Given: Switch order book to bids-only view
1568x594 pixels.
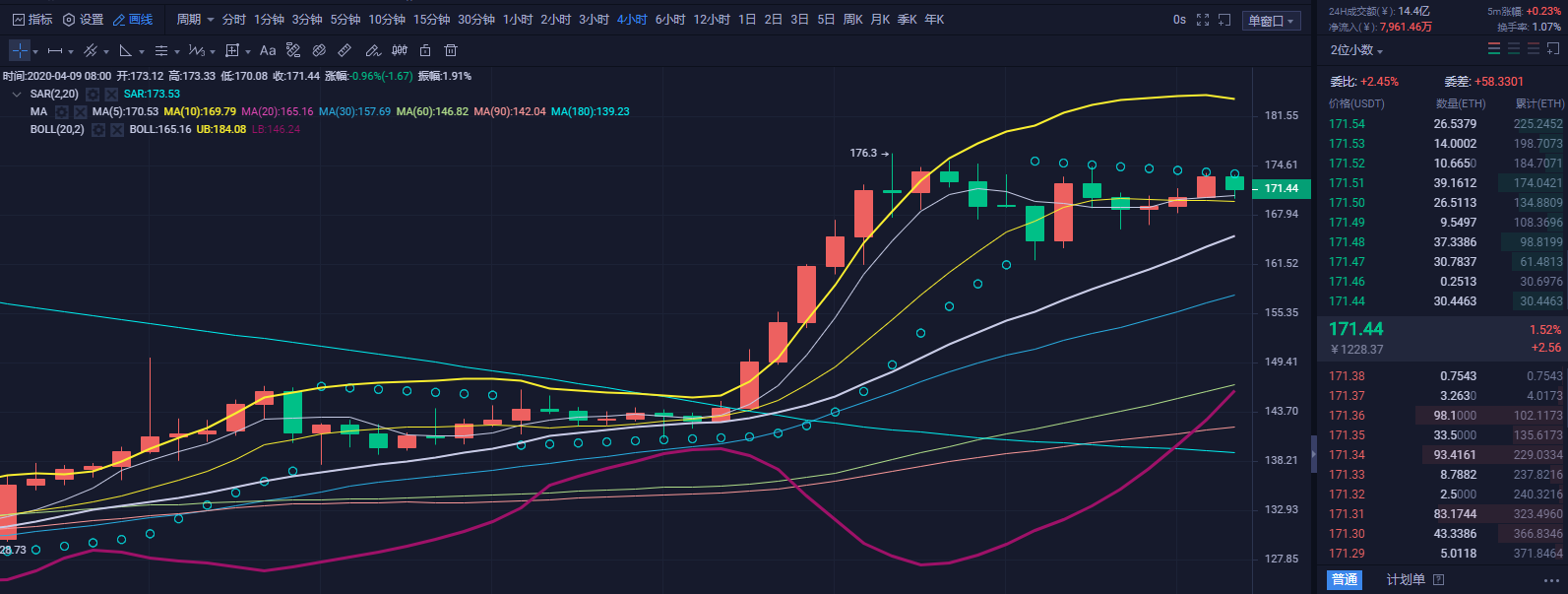Looking at the screenshot, I should tap(1514, 49).
